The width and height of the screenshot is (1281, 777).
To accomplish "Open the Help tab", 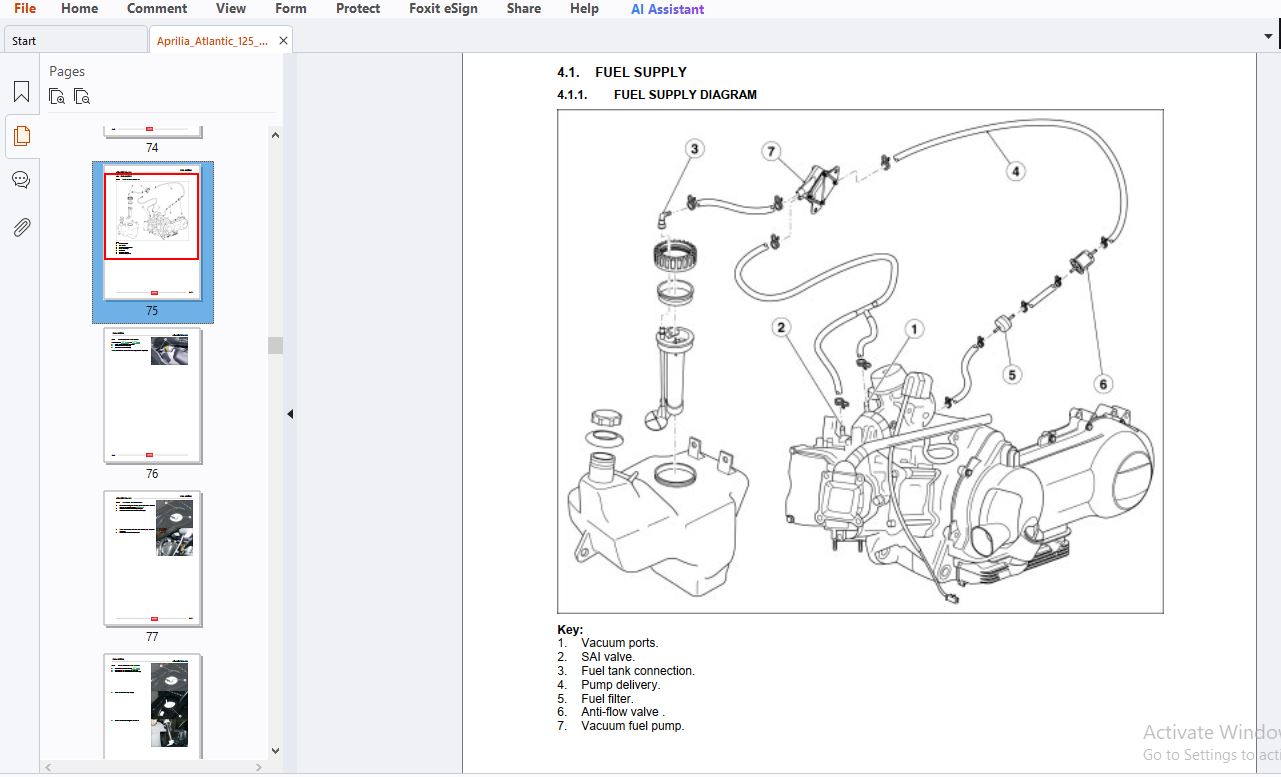I will coord(584,9).
